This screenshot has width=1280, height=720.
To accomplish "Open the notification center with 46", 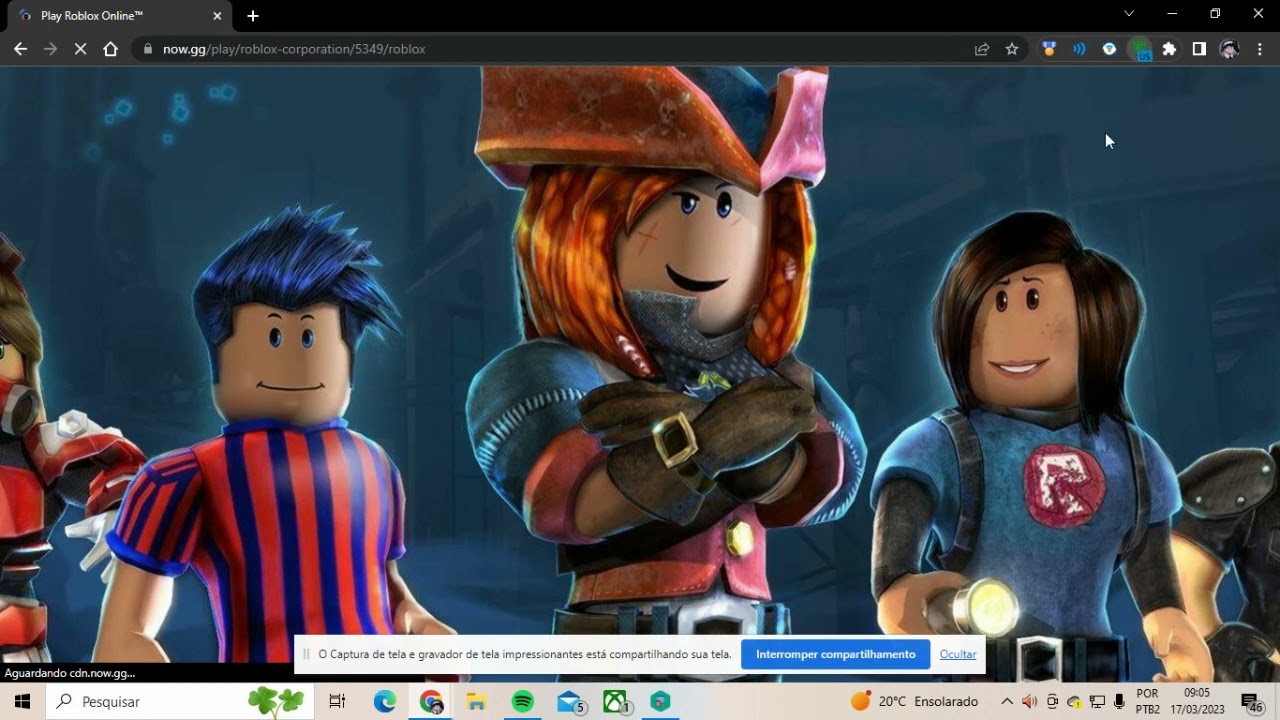I will [1252, 703].
